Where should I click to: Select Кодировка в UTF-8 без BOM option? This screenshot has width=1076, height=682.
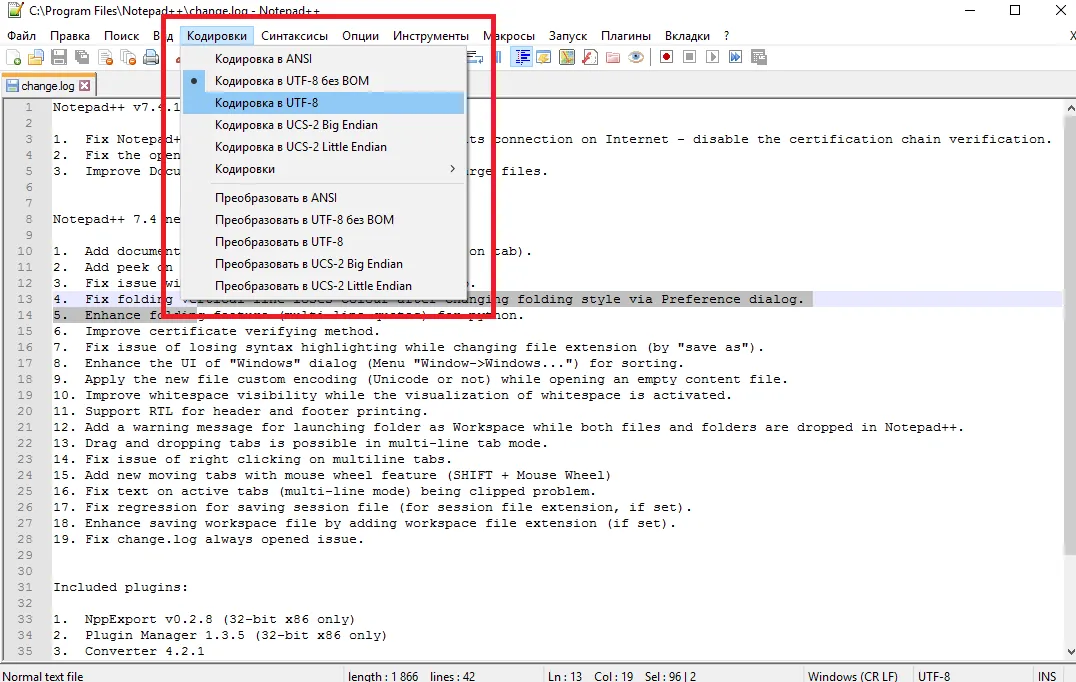291,81
